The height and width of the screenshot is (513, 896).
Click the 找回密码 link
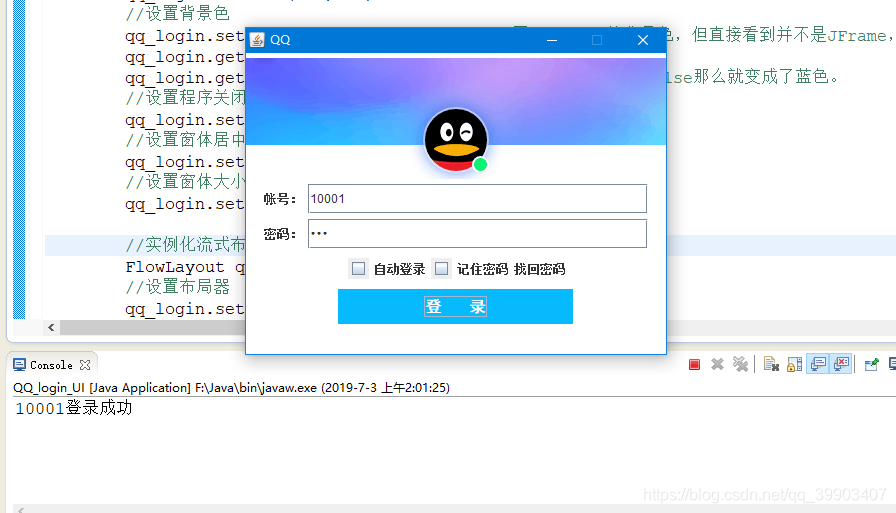[x=539, y=269]
